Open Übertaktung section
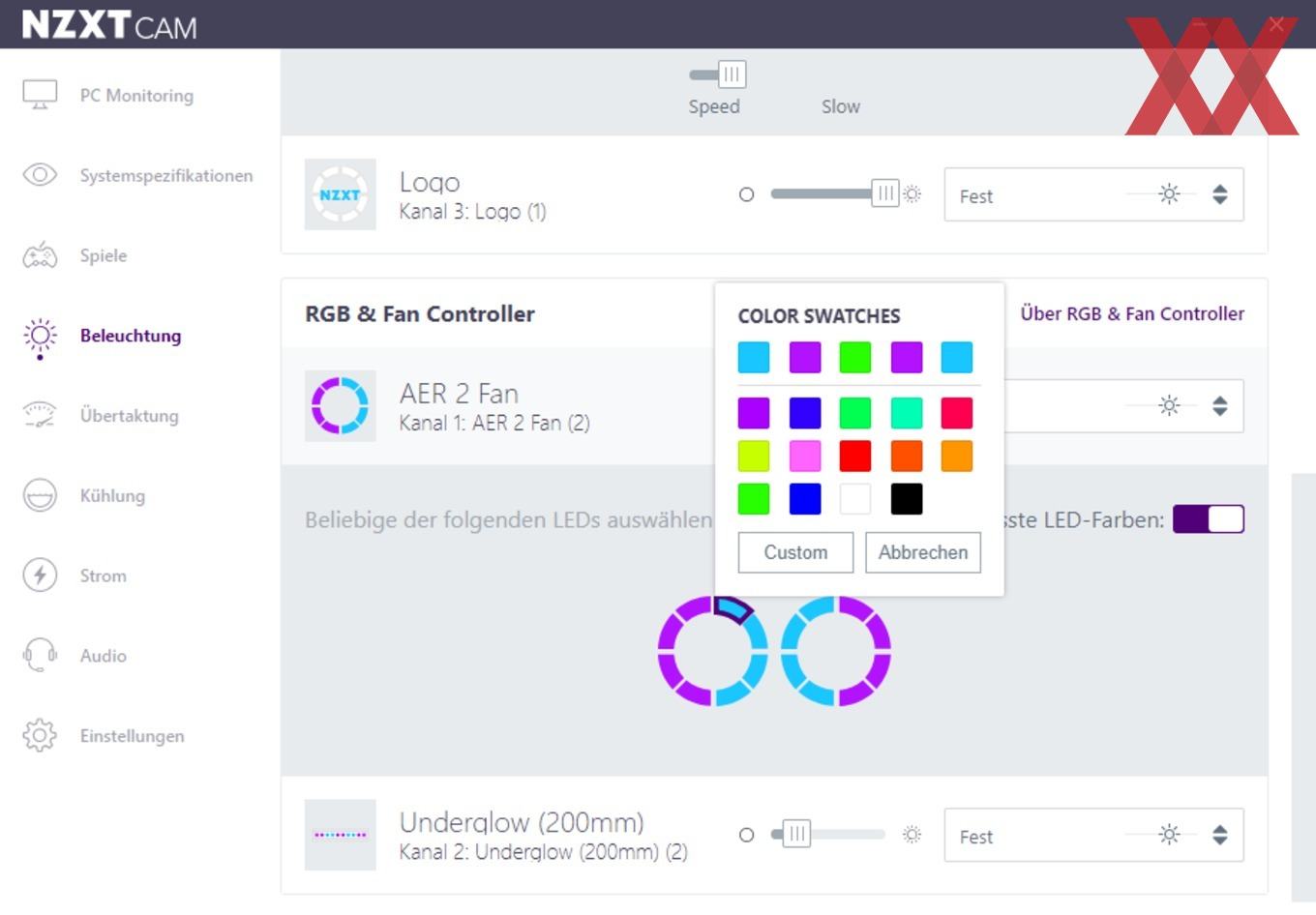1316x915 pixels. tap(129, 415)
